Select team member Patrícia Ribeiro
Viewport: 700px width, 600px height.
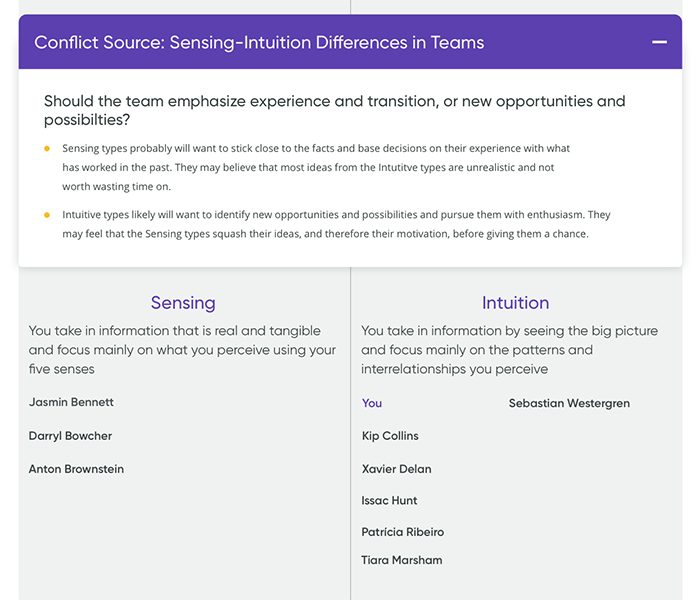pyautogui.click(x=402, y=532)
